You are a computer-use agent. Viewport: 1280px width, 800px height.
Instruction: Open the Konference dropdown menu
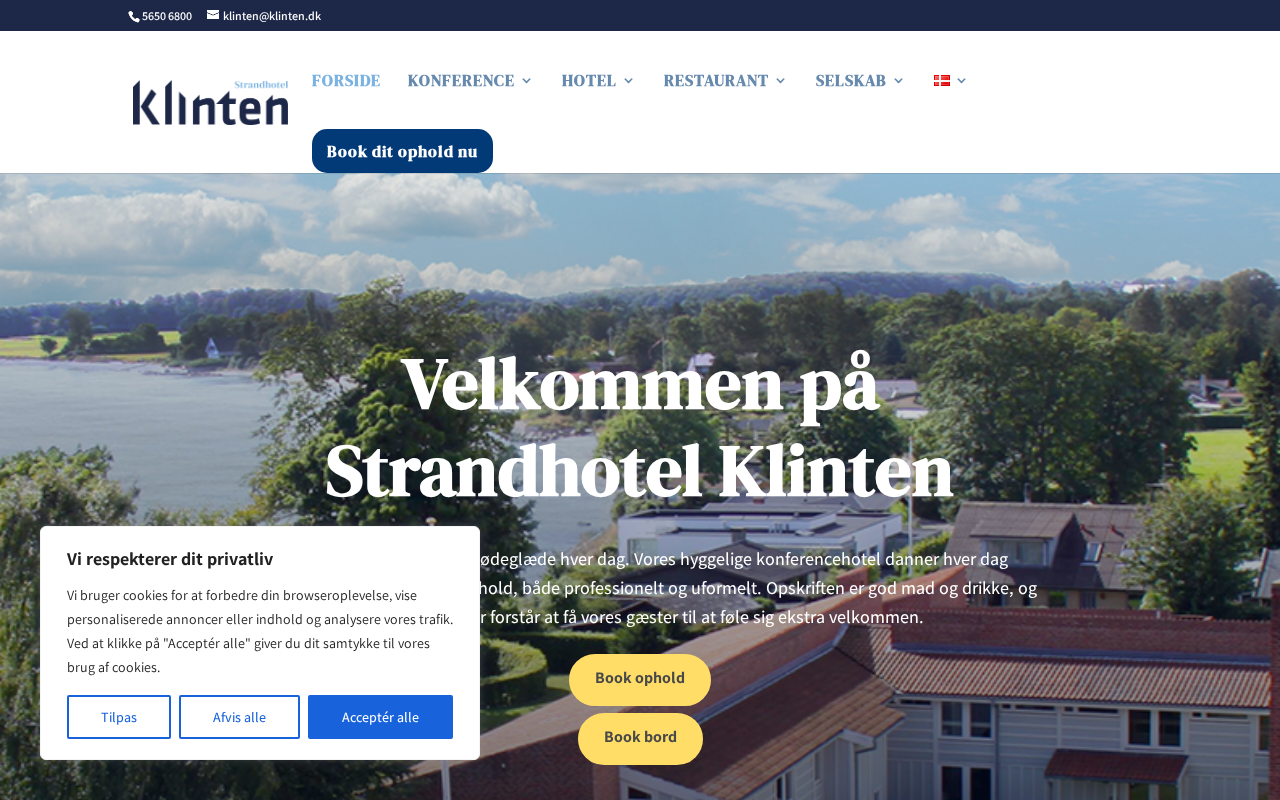point(470,81)
